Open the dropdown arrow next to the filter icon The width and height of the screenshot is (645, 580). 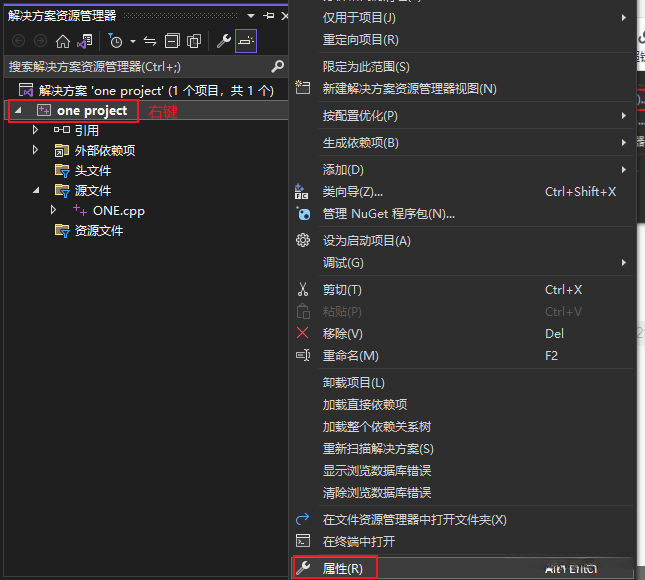coord(132,42)
